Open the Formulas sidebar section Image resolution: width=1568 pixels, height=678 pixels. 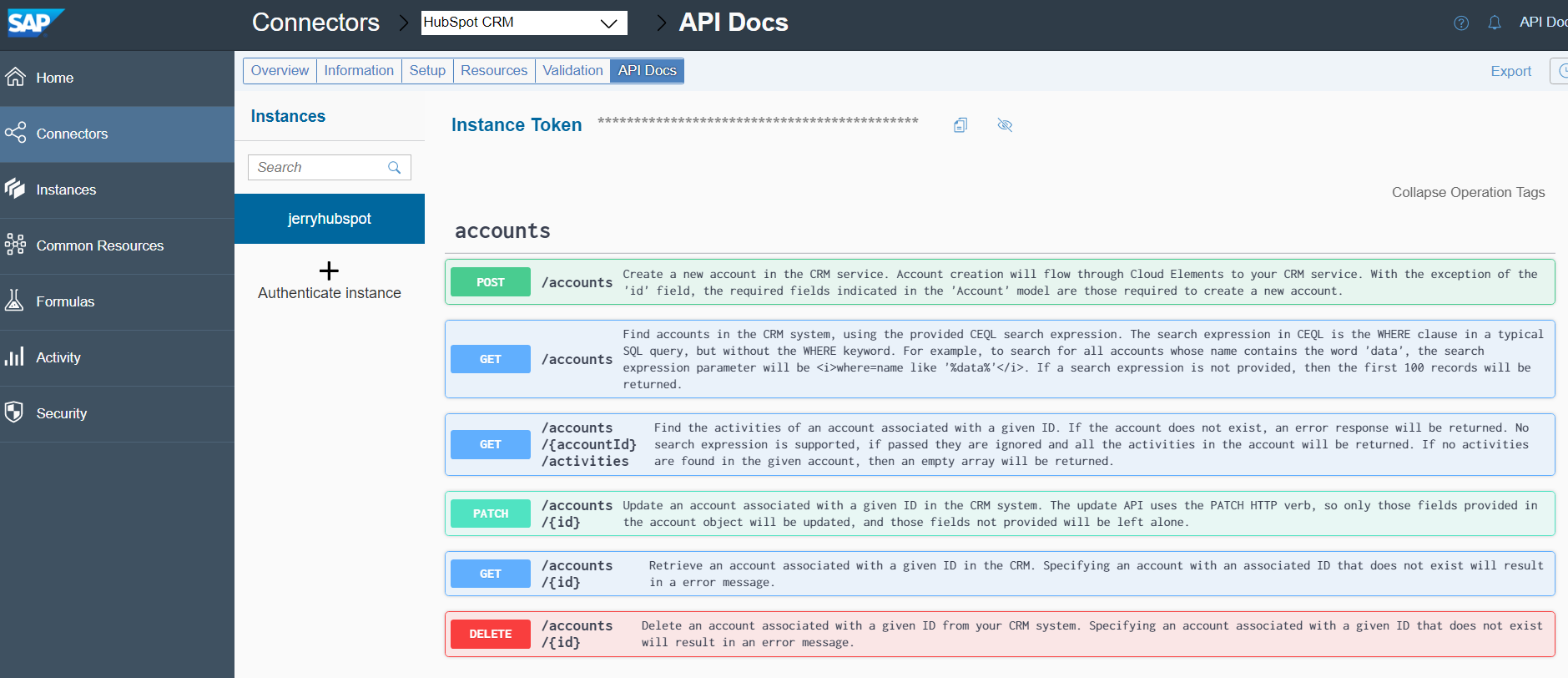click(x=64, y=301)
